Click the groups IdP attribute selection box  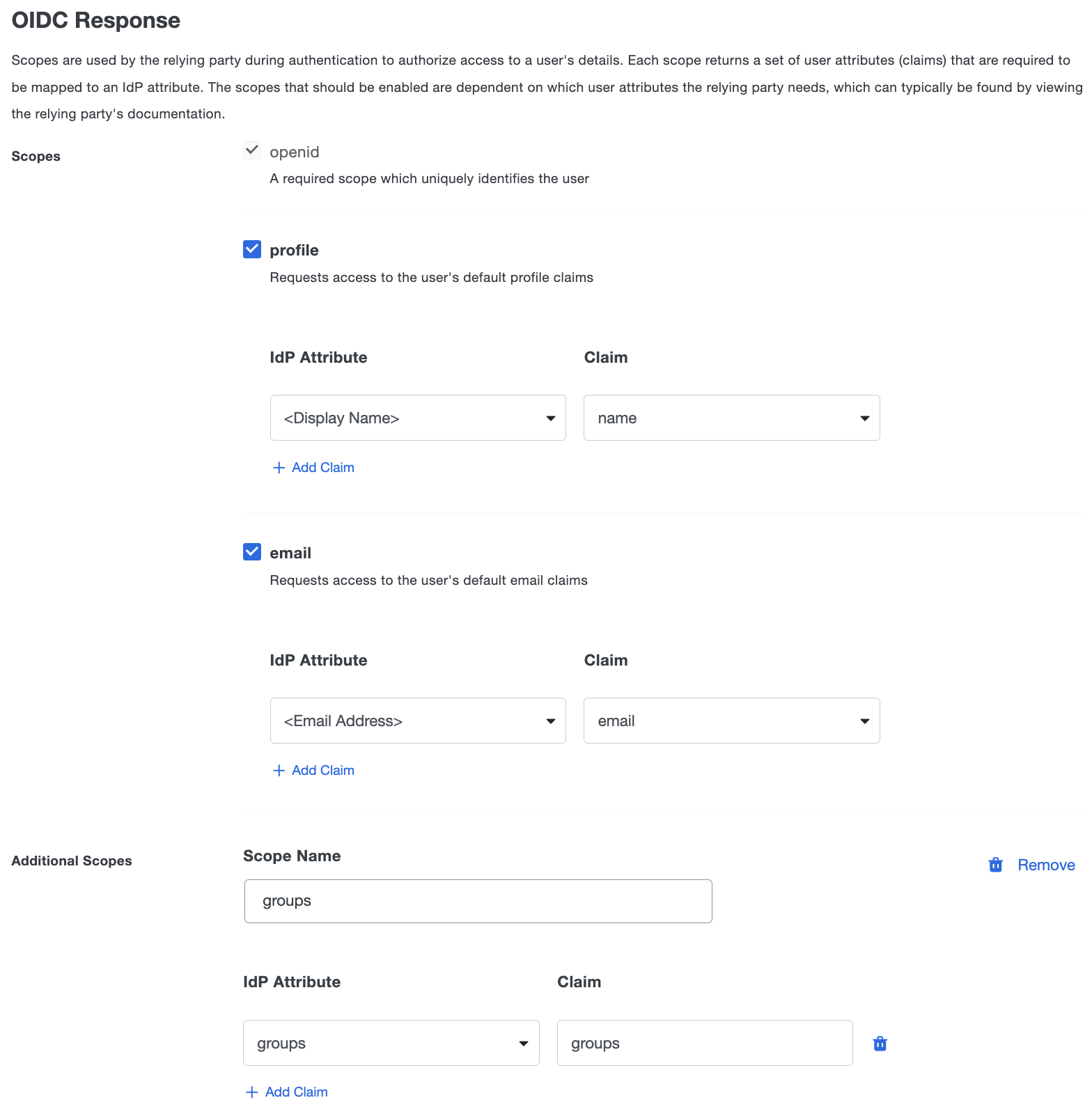coord(390,1043)
